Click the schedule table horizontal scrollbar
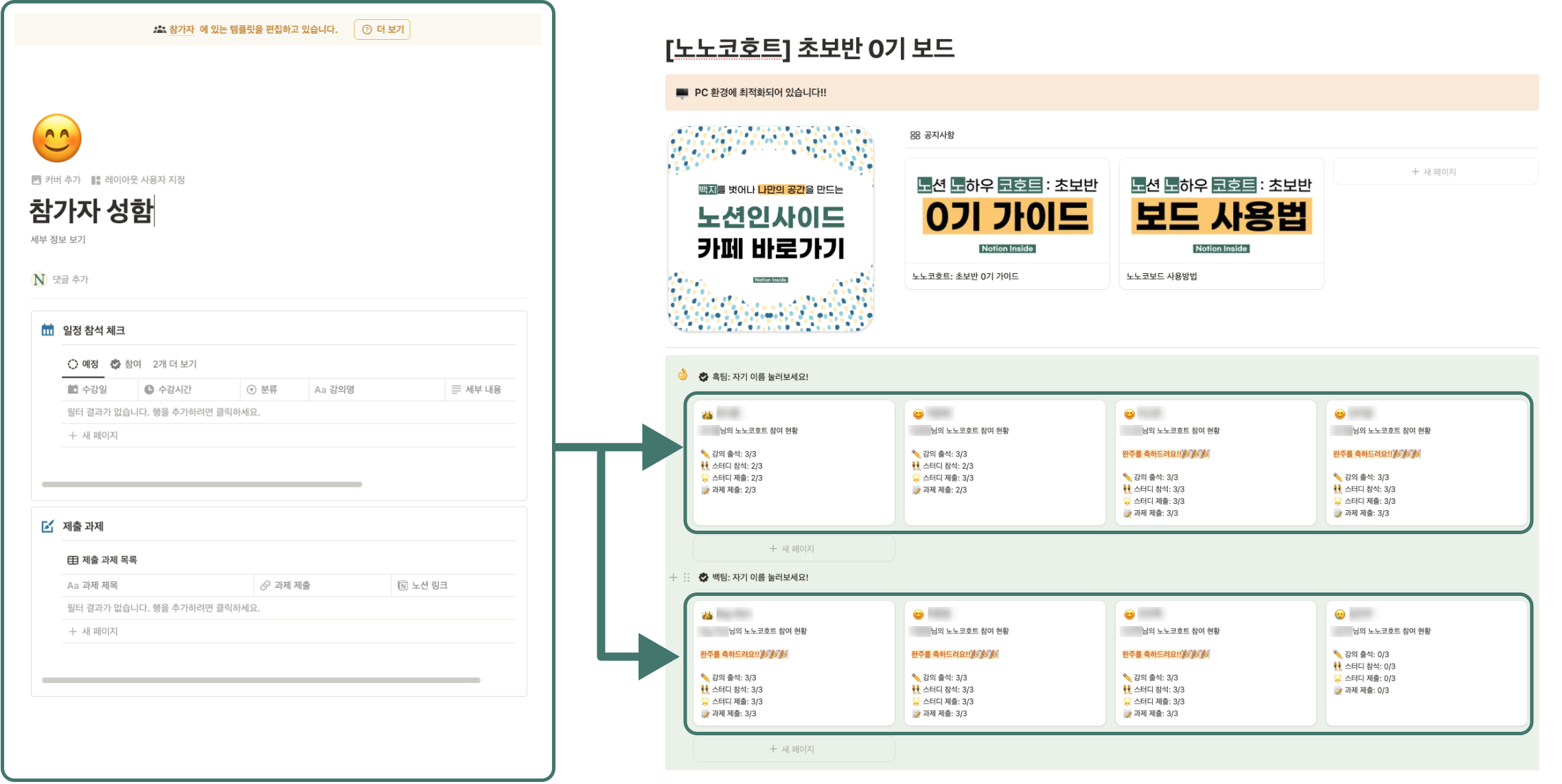The width and height of the screenshot is (1562, 784). 202,484
